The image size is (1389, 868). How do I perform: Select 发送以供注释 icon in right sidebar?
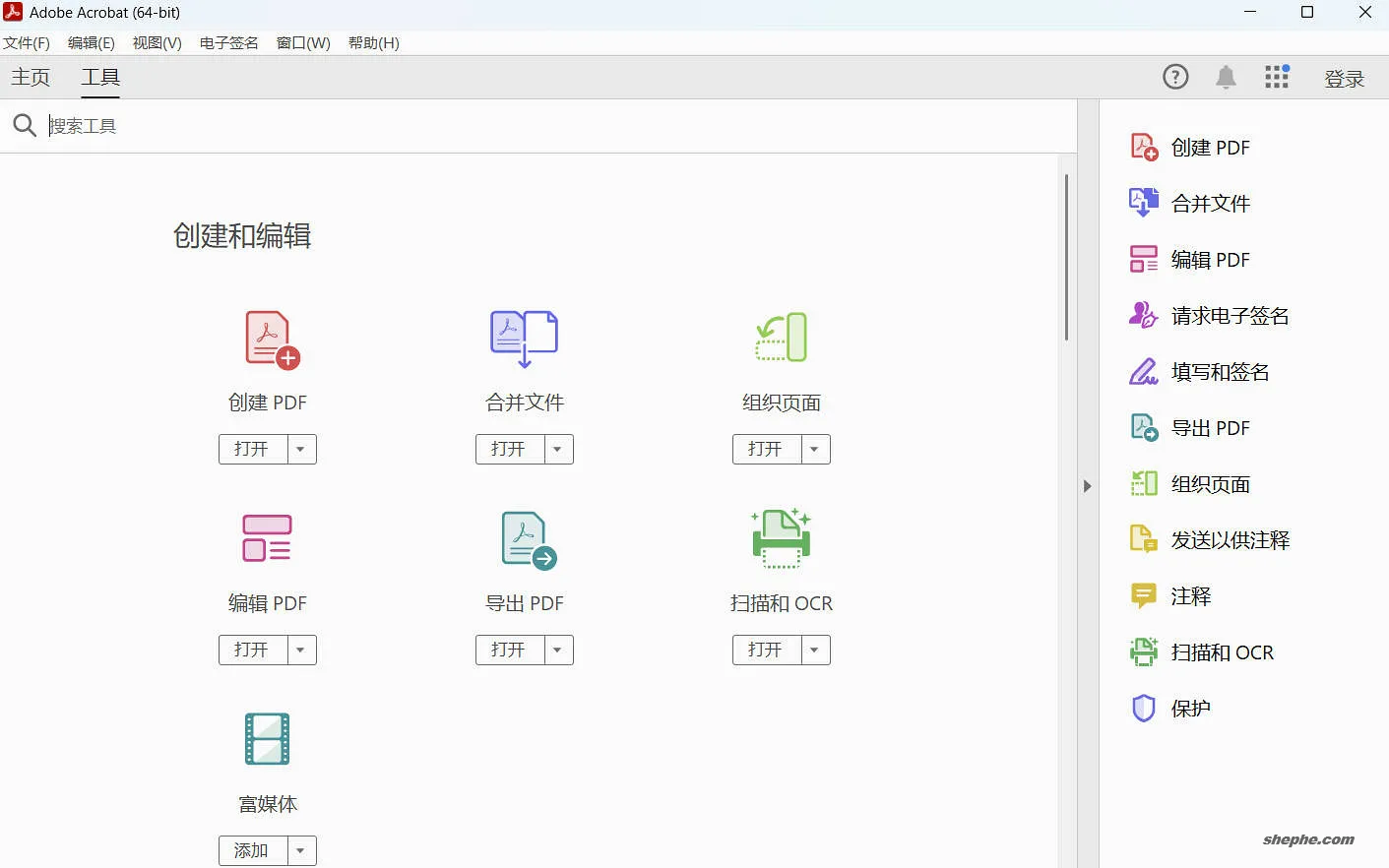[1144, 539]
